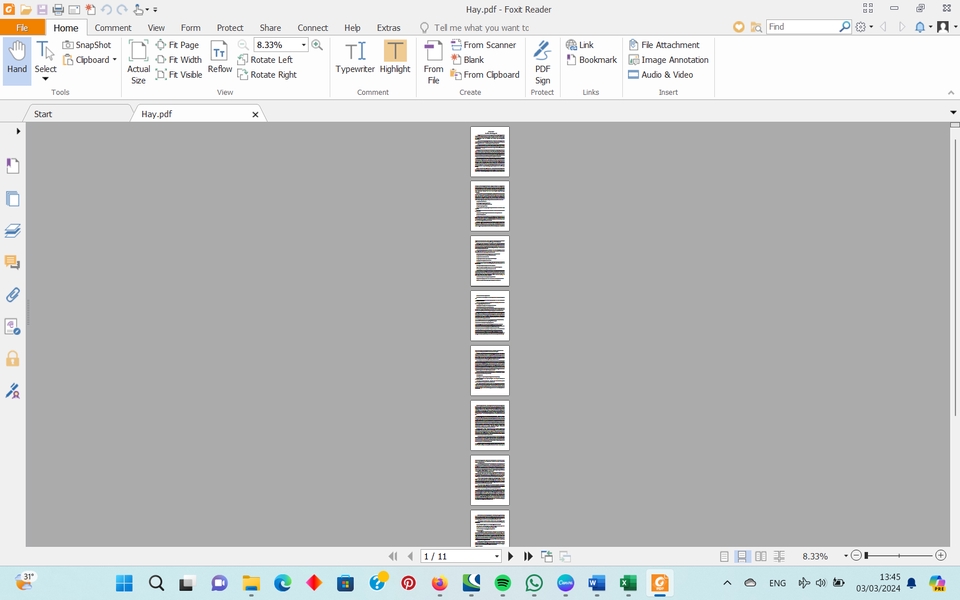Click the status bar zoom out minus button
Screen dimensions: 960x600
[857, 555]
